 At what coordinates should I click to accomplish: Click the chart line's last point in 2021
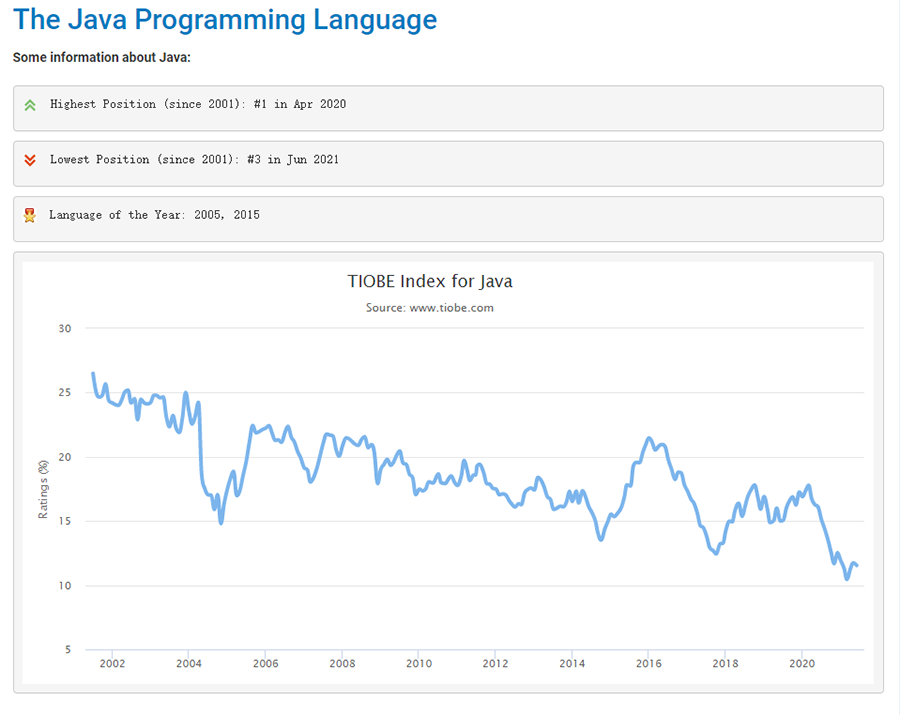coord(857,566)
